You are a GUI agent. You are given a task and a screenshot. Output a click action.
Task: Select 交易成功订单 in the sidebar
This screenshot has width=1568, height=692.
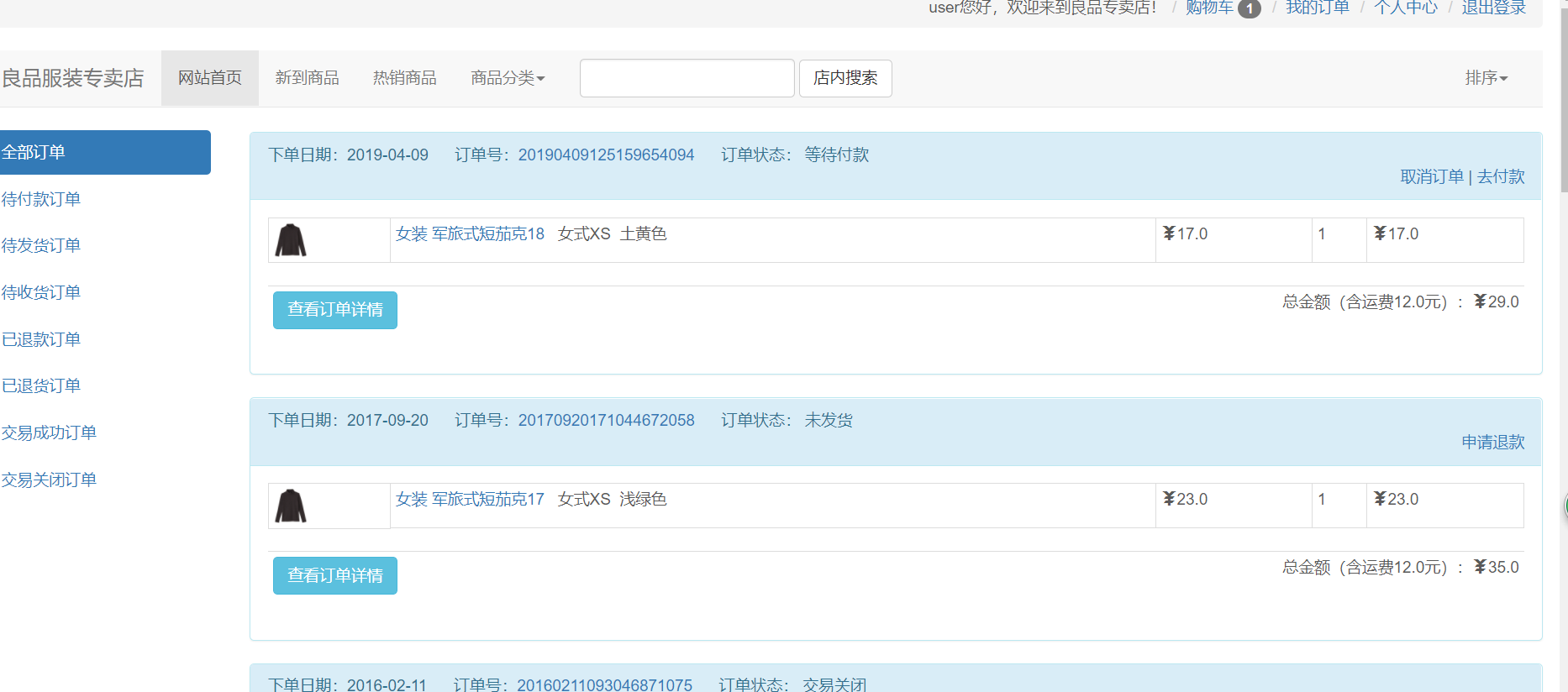(49, 432)
